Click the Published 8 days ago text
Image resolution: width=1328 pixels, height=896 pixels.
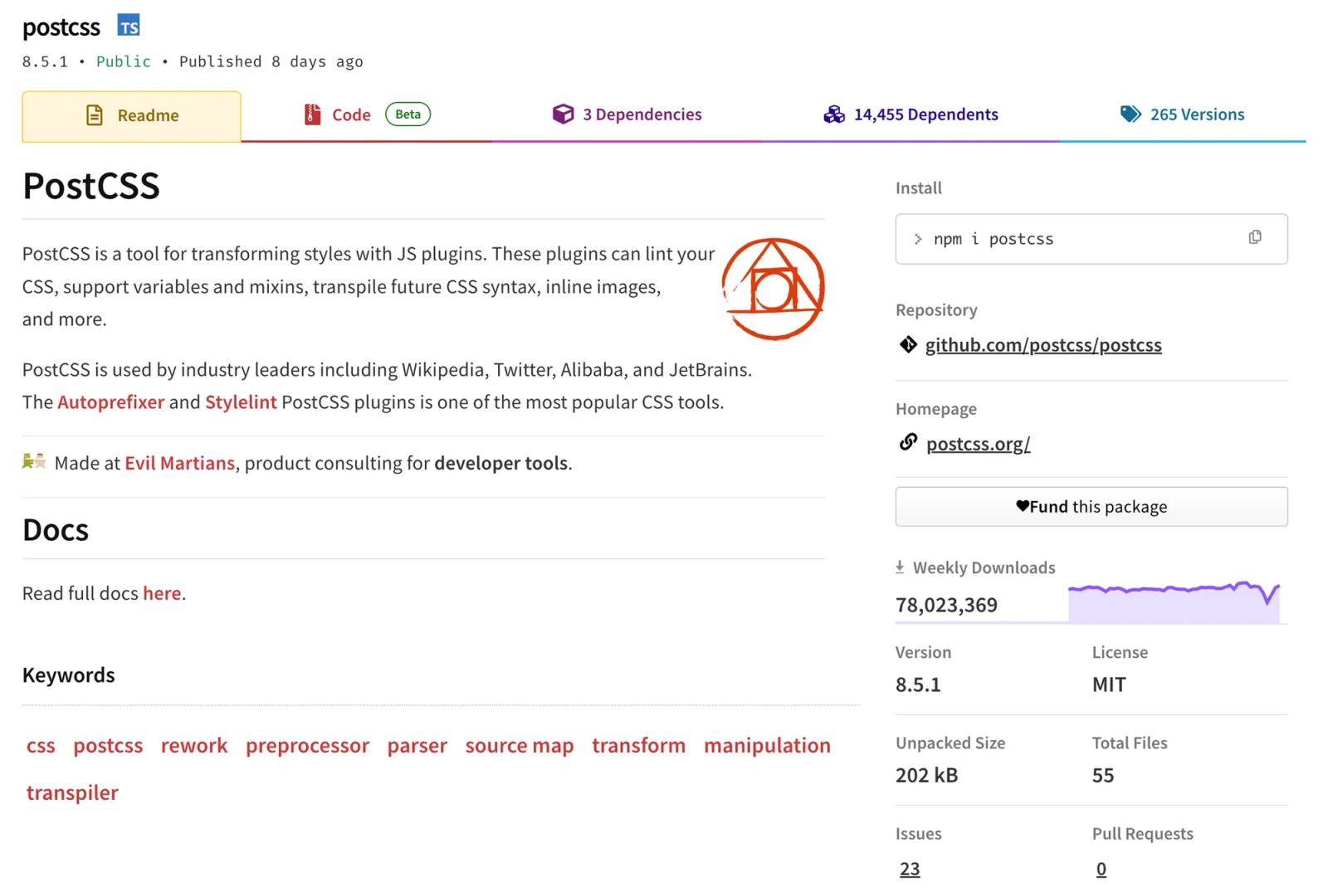(x=271, y=61)
